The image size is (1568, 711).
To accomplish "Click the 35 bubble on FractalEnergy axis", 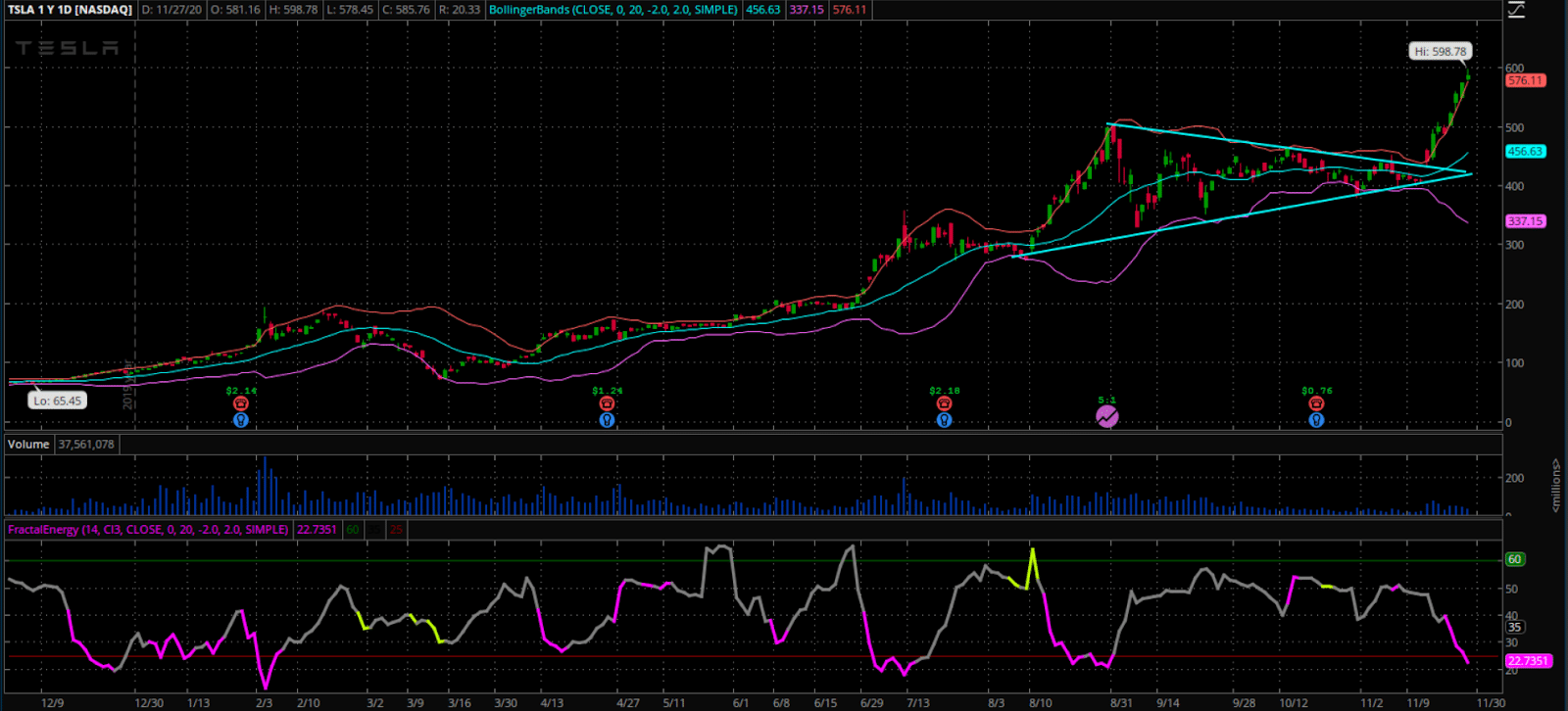I will (1515, 627).
